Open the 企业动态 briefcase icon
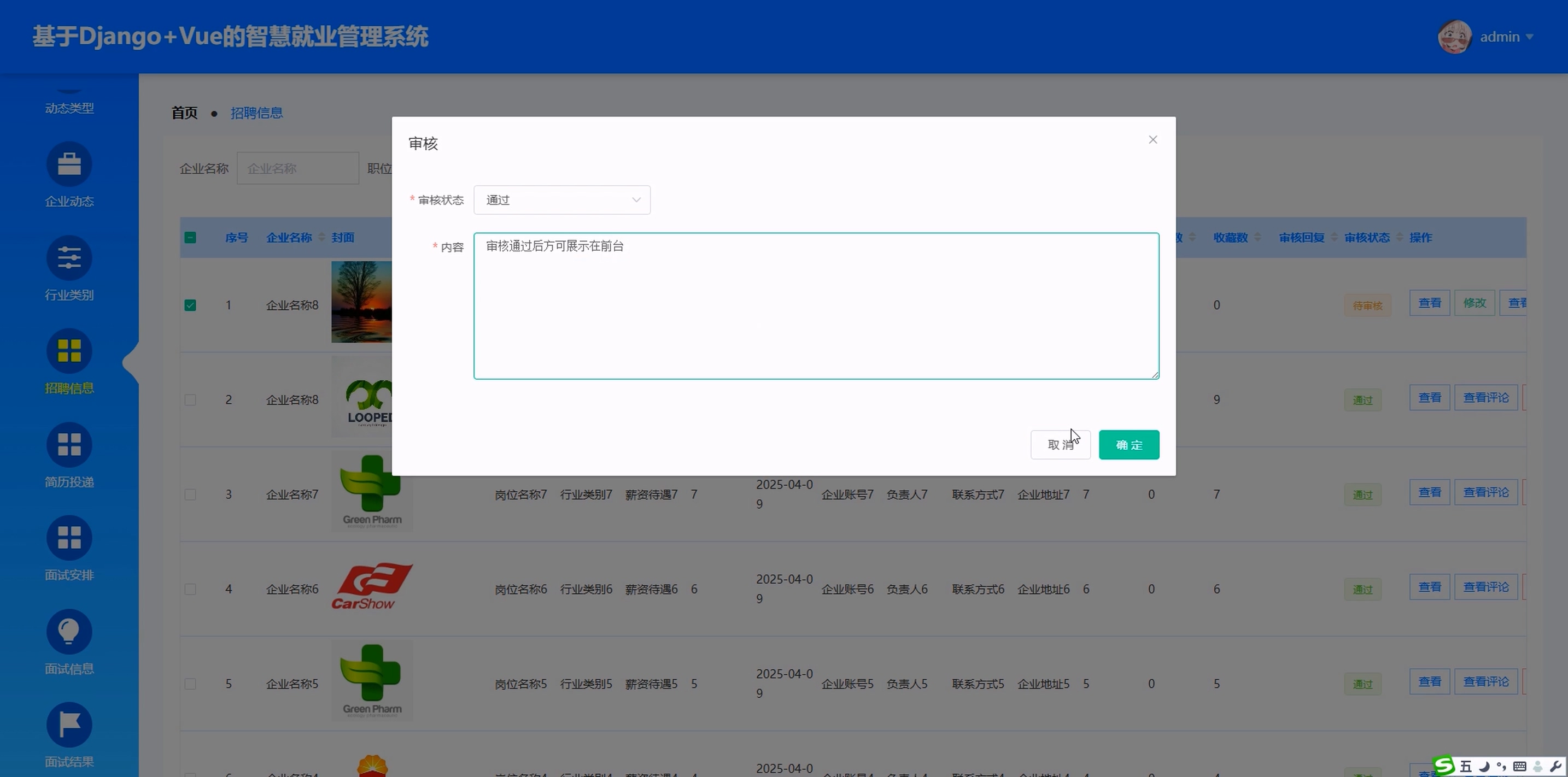Screen dimensions: 1568x777 69,164
